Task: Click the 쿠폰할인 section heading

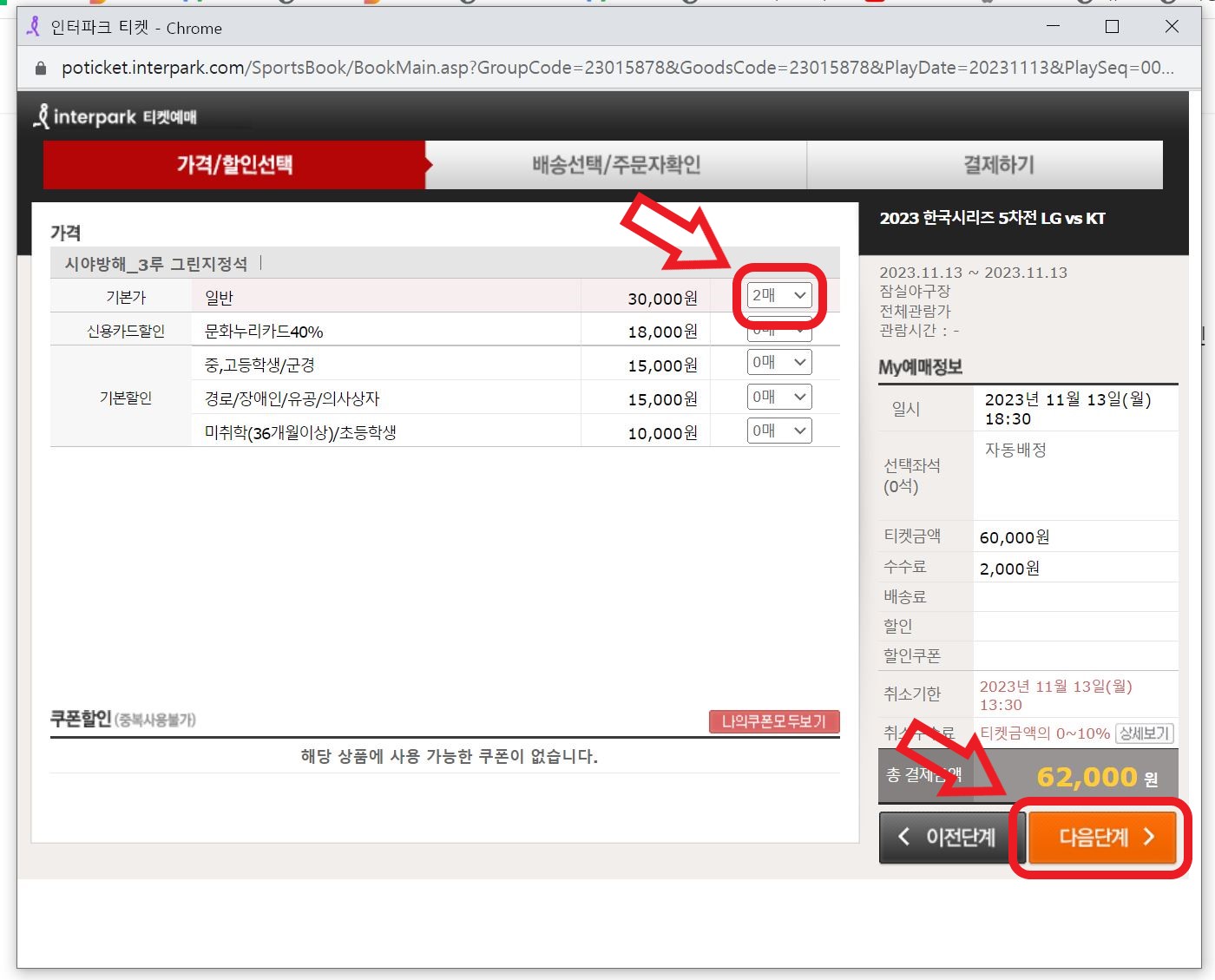Action: (x=81, y=719)
